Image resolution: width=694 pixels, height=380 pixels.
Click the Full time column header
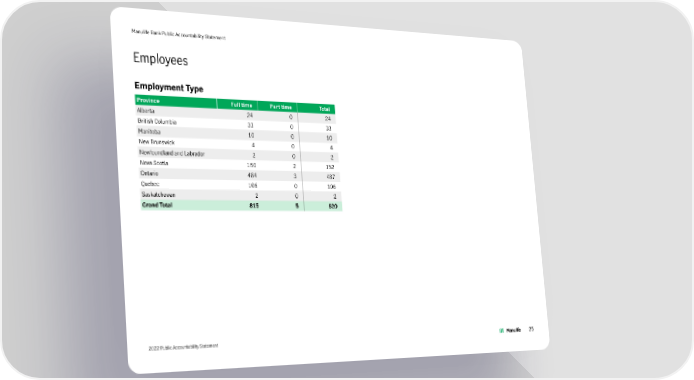pos(241,105)
